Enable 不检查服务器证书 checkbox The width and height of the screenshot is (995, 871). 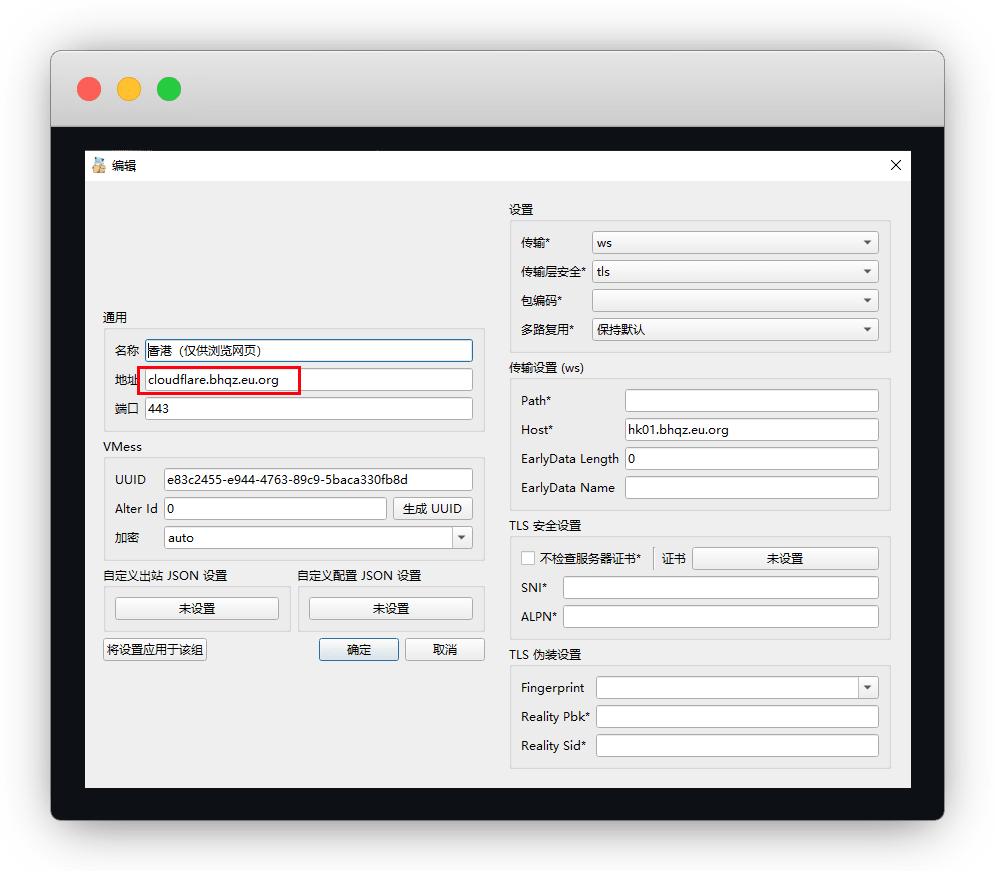tap(528, 558)
